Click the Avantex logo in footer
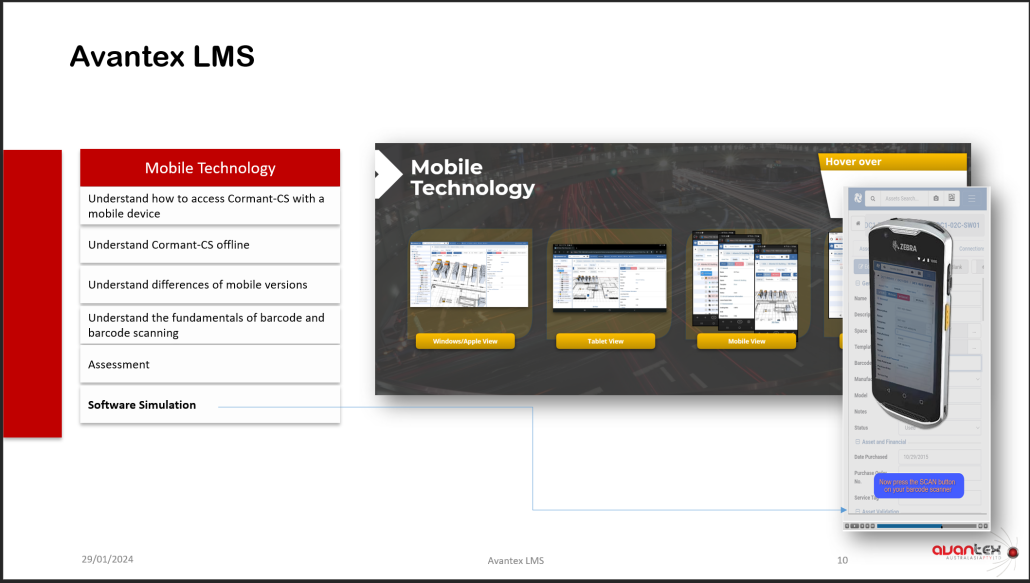The height and width of the screenshot is (583, 1030). pos(973,551)
